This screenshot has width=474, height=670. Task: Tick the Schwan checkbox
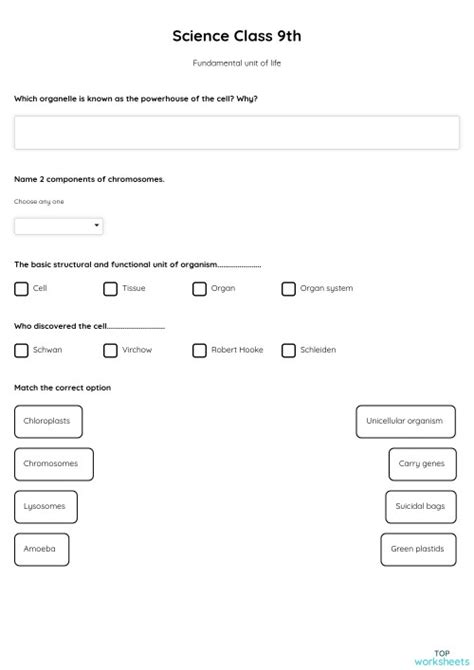click(x=21, y=350)
